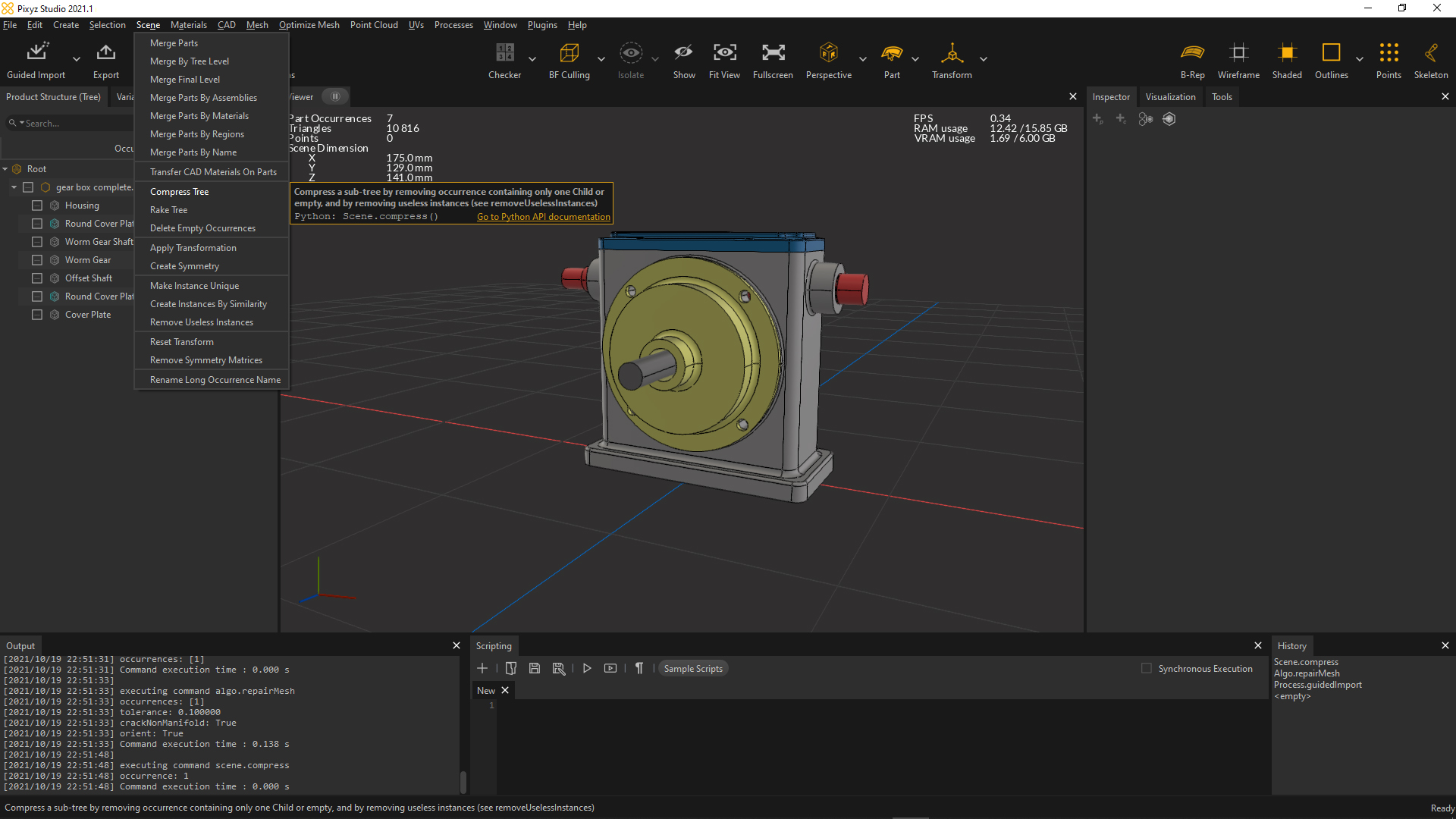Open Python API documentation link
Screen dimensions: 1456x819
(x=543, y=217)
